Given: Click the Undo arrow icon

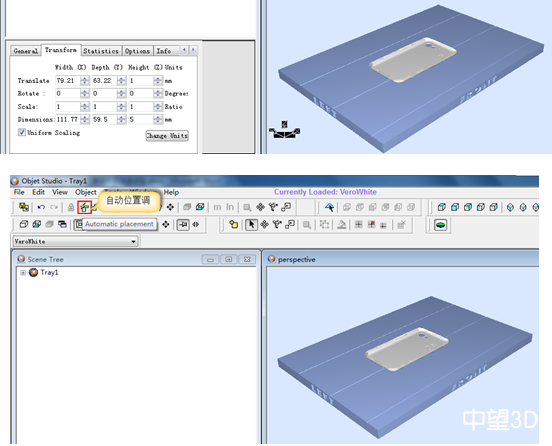Looking at the screenshot, I should click(x=41, y=207).
